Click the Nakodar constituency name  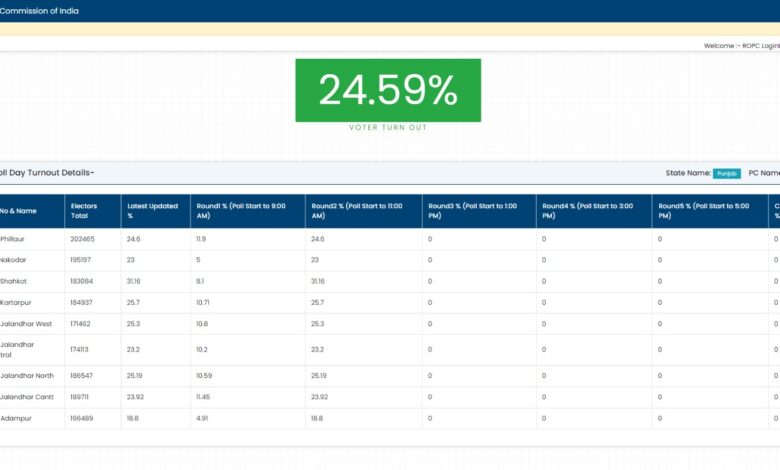(x=17, y=260)
